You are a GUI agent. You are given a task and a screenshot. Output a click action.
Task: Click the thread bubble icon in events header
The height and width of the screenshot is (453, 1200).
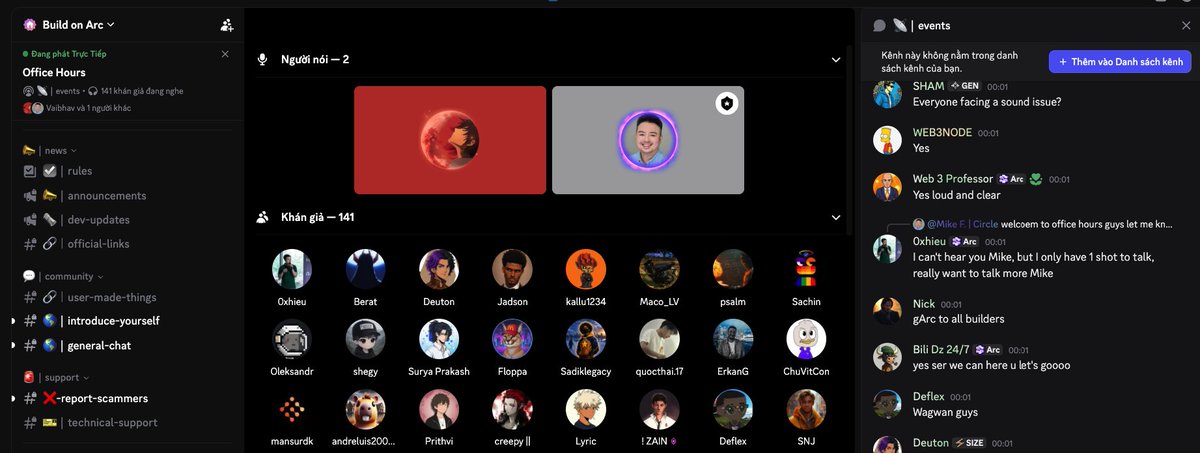(x=879, y=26)
